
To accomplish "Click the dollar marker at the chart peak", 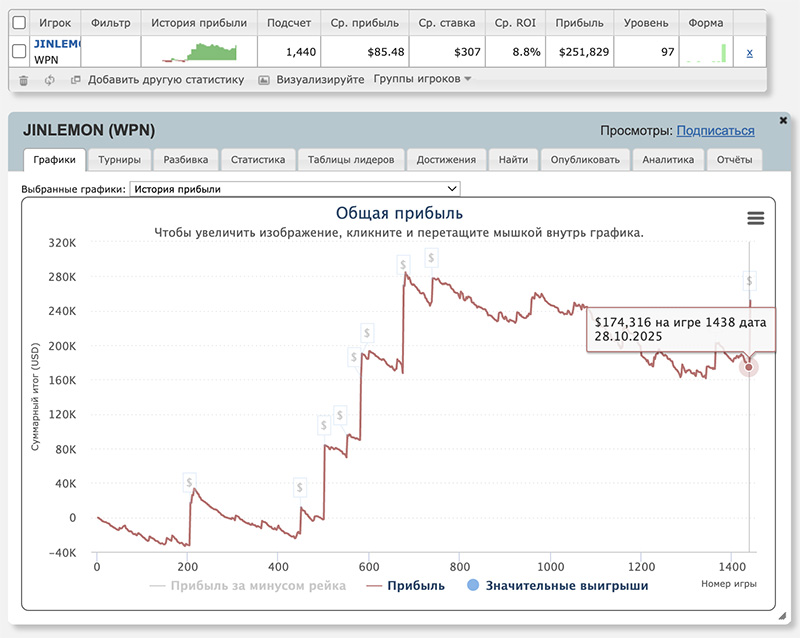I will [402, 264].
